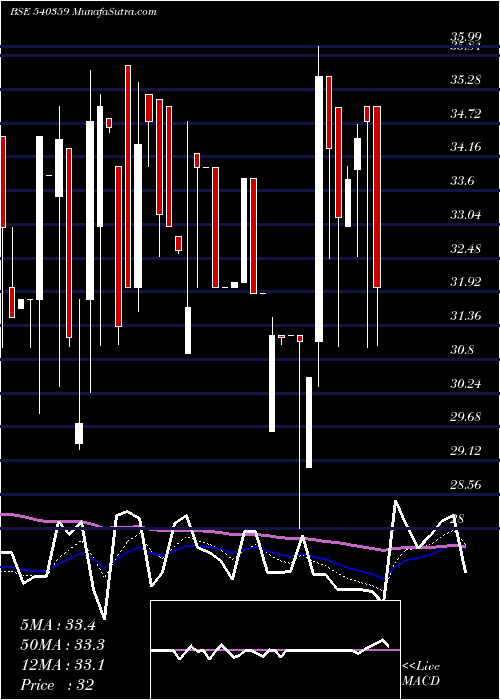Click the 29.12 price level label
The width and height of the screenshot is (500, 700).
(466, 451)
